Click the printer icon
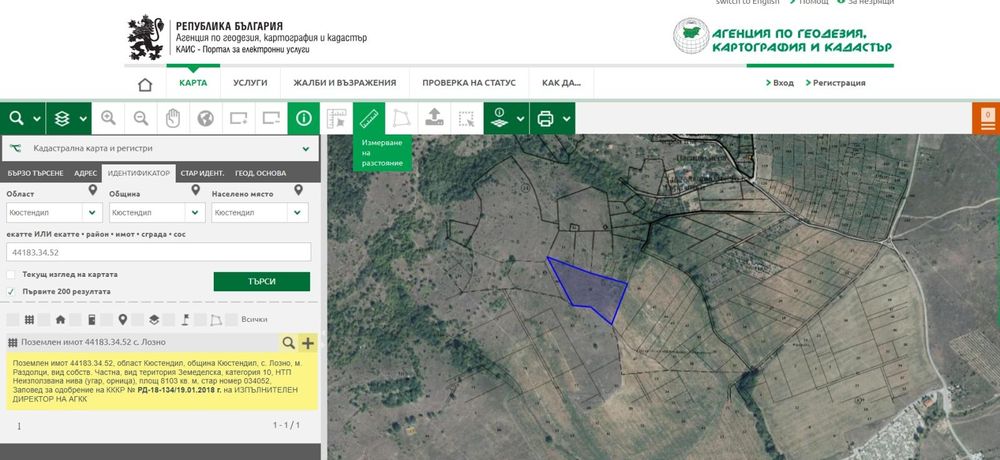1000x460 pixels. (x=545, y=119)
